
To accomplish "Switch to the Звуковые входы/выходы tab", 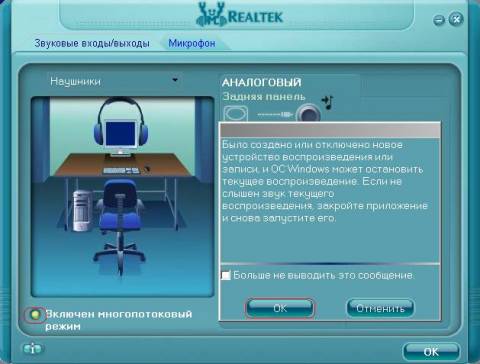I will point(92,43).
